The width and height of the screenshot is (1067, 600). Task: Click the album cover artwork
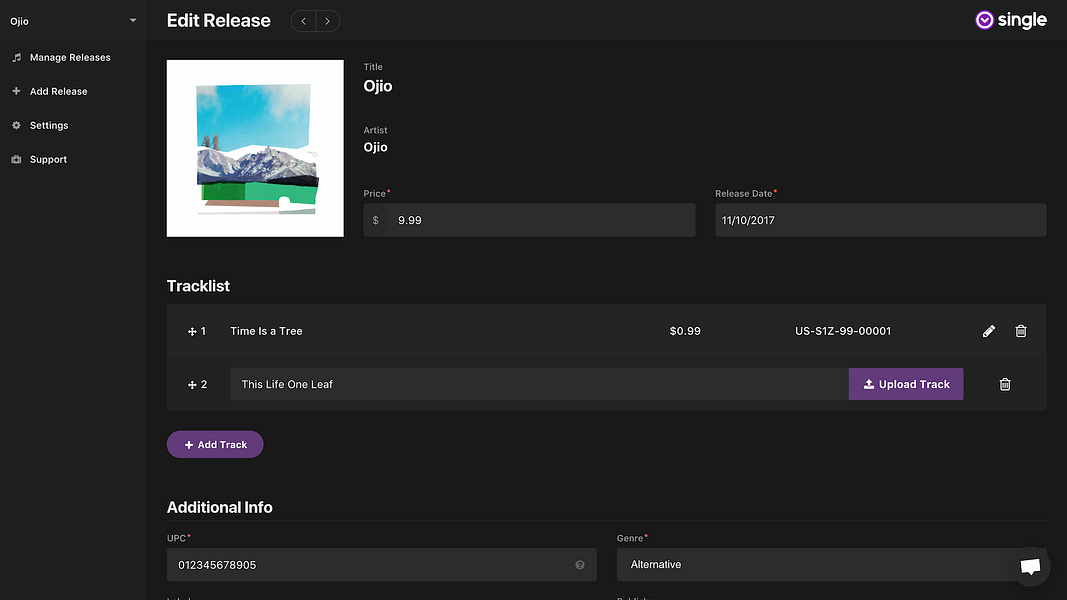[255, 148]
